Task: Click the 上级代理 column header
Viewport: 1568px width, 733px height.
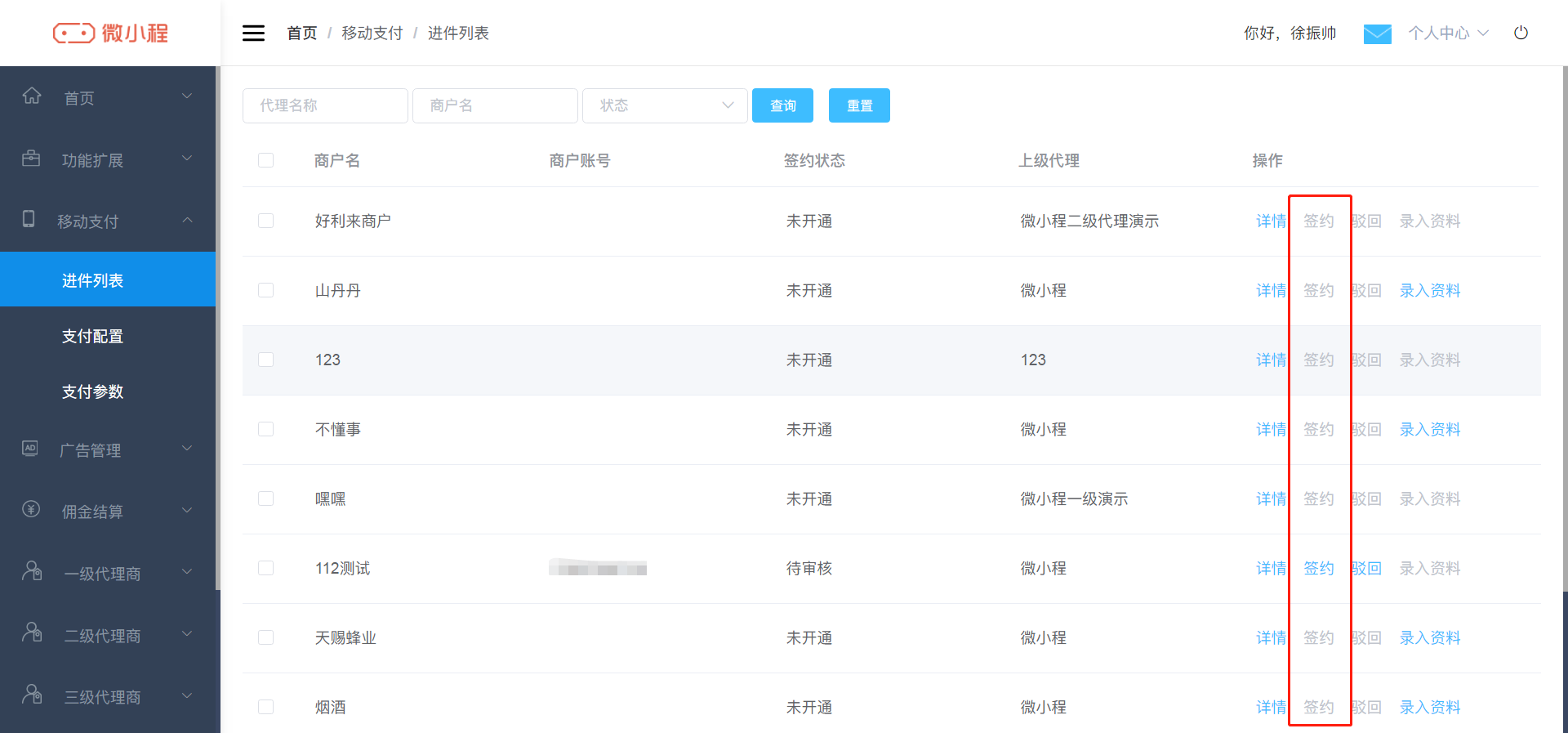Action: pyautogui.click(x=1049, y=161)
